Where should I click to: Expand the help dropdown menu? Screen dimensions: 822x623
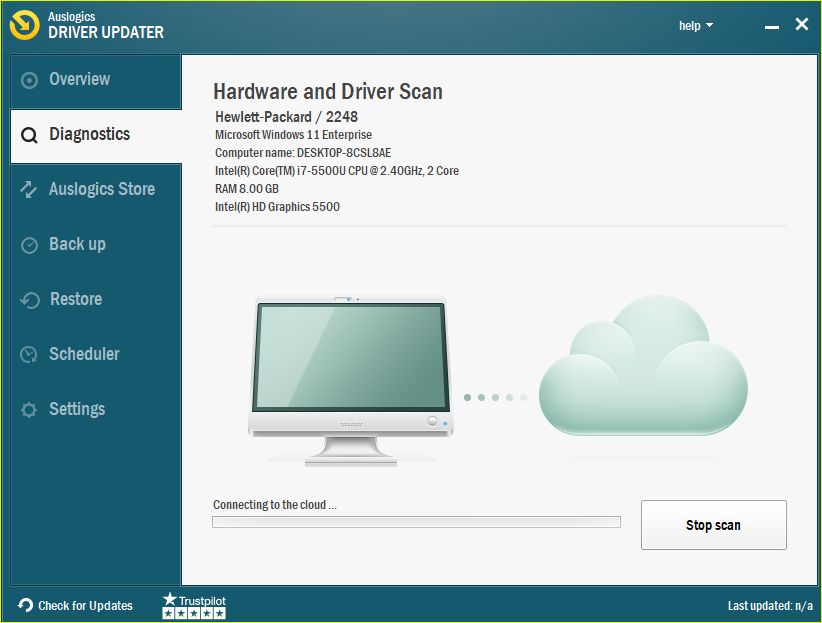click(x=696, y=26)
